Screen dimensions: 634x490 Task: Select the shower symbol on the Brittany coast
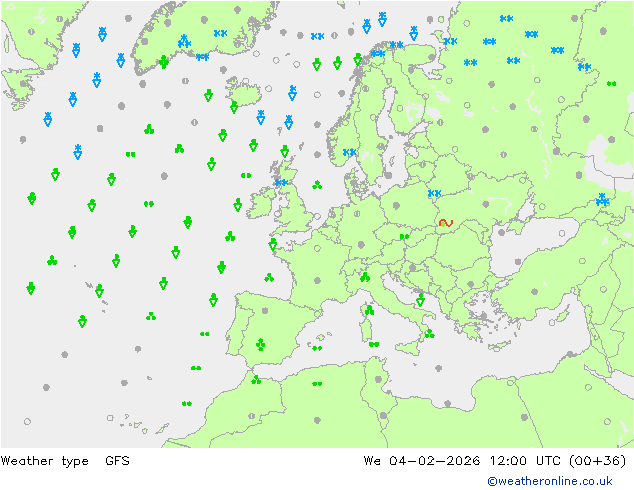[273, 244]
